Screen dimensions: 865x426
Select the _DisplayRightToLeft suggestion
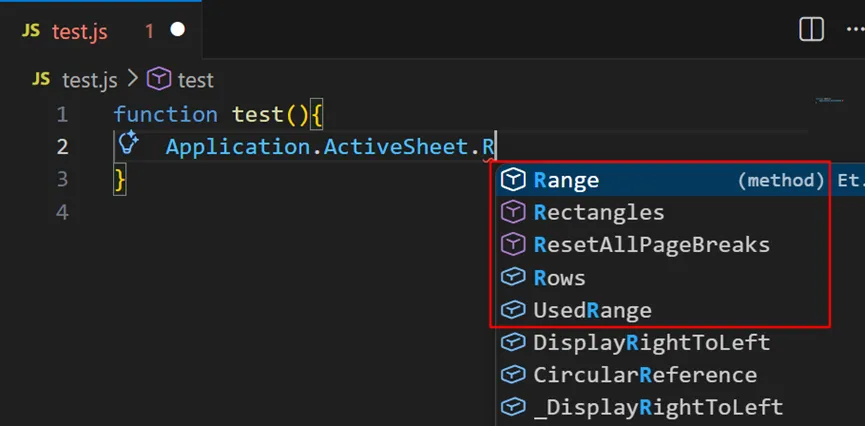657,407
